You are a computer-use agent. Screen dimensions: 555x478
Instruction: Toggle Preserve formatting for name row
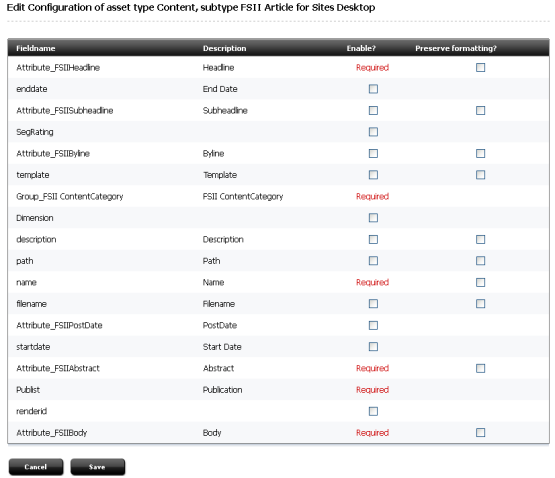(480, 282)
